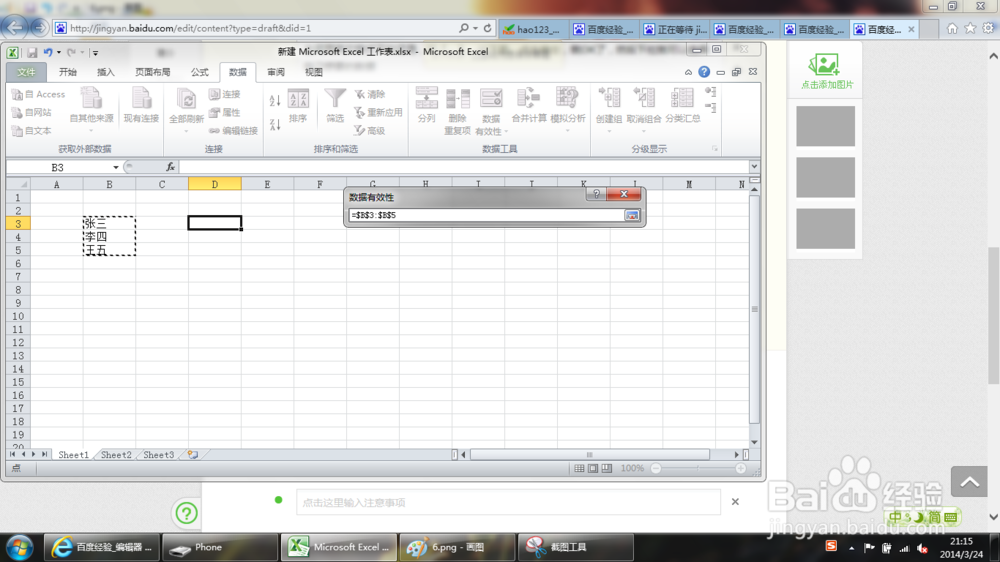This screenshot has height=562, width=1000.
Task: Click Normal view button in status bar
Action: tap(579, 468)
